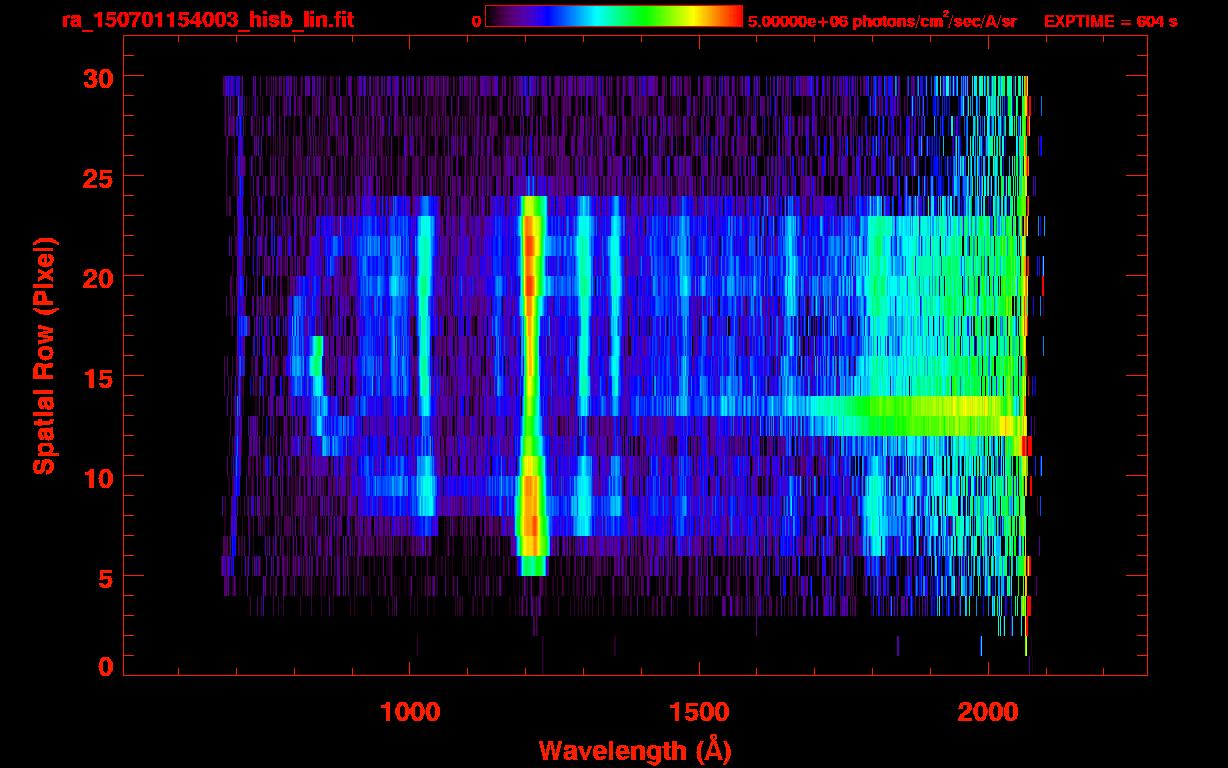Click the 1000 tick label on the wavelength axis
The width and height of the screenshot is (1228, 768).
[x=411, y=712]
